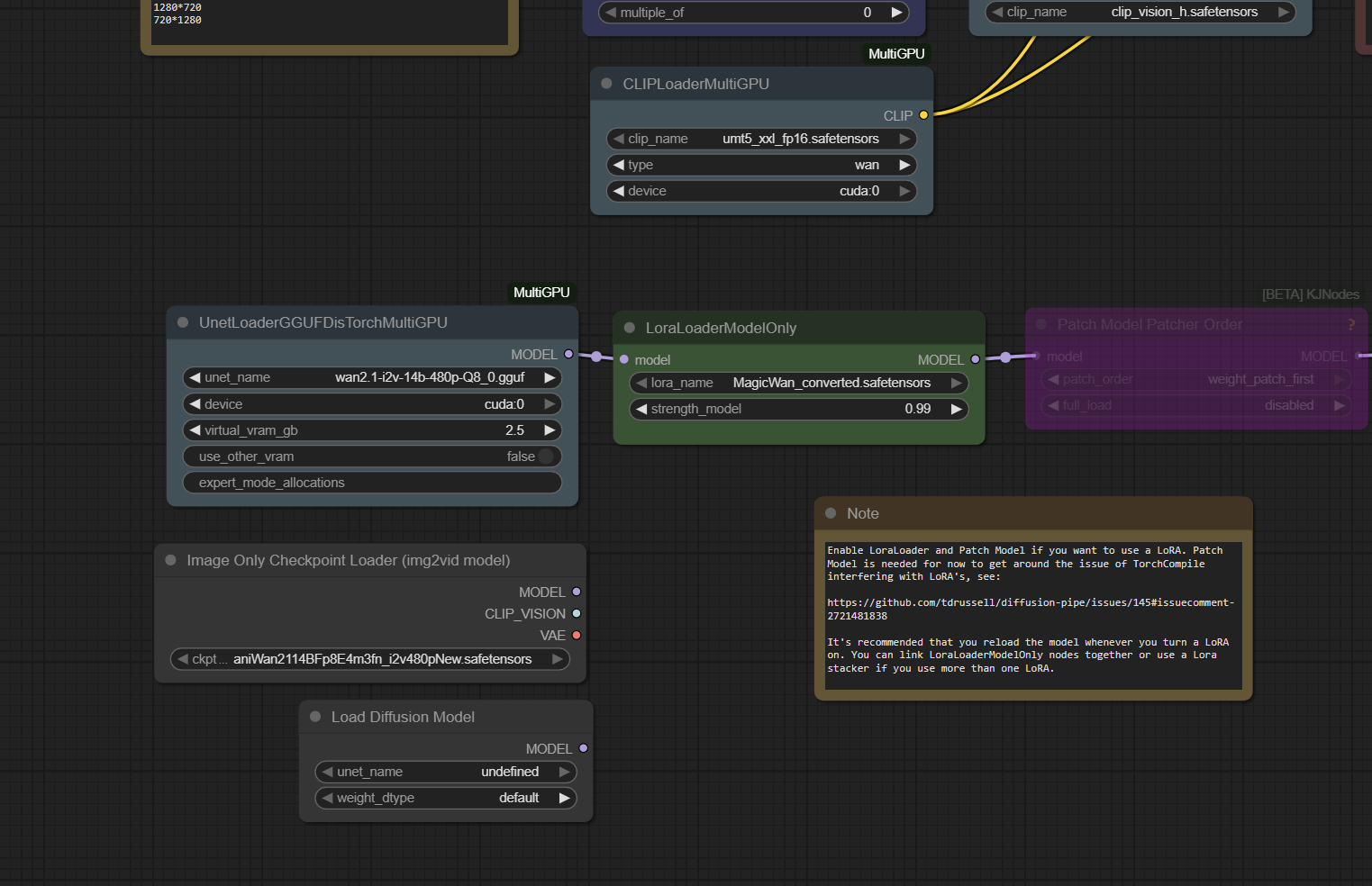This screenshot has height=886, width=1372.
Task: Click the [BETA] KJNodes badge
Action: click(1311, 294)
